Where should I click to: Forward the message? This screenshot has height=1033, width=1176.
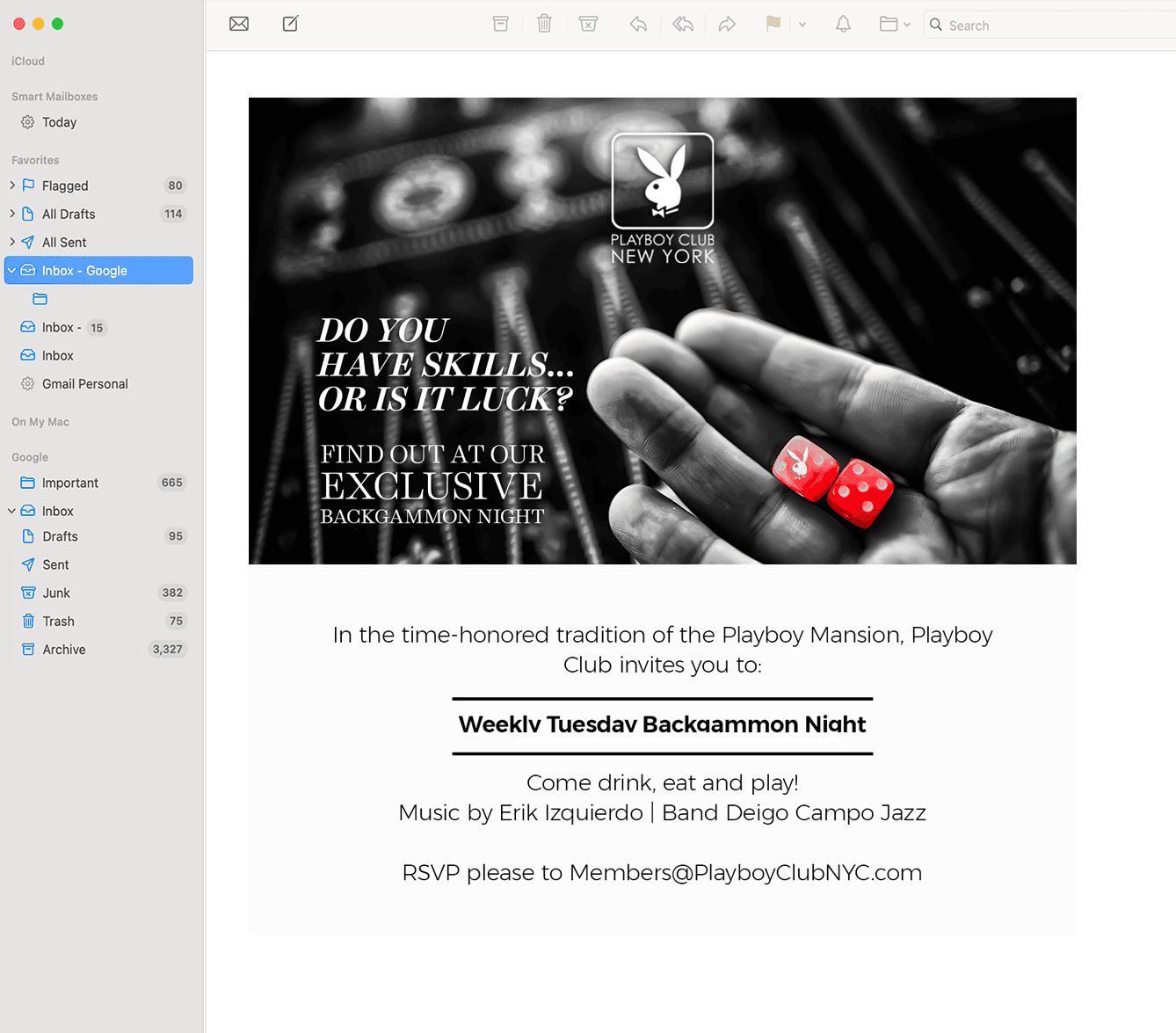[727, 24]
